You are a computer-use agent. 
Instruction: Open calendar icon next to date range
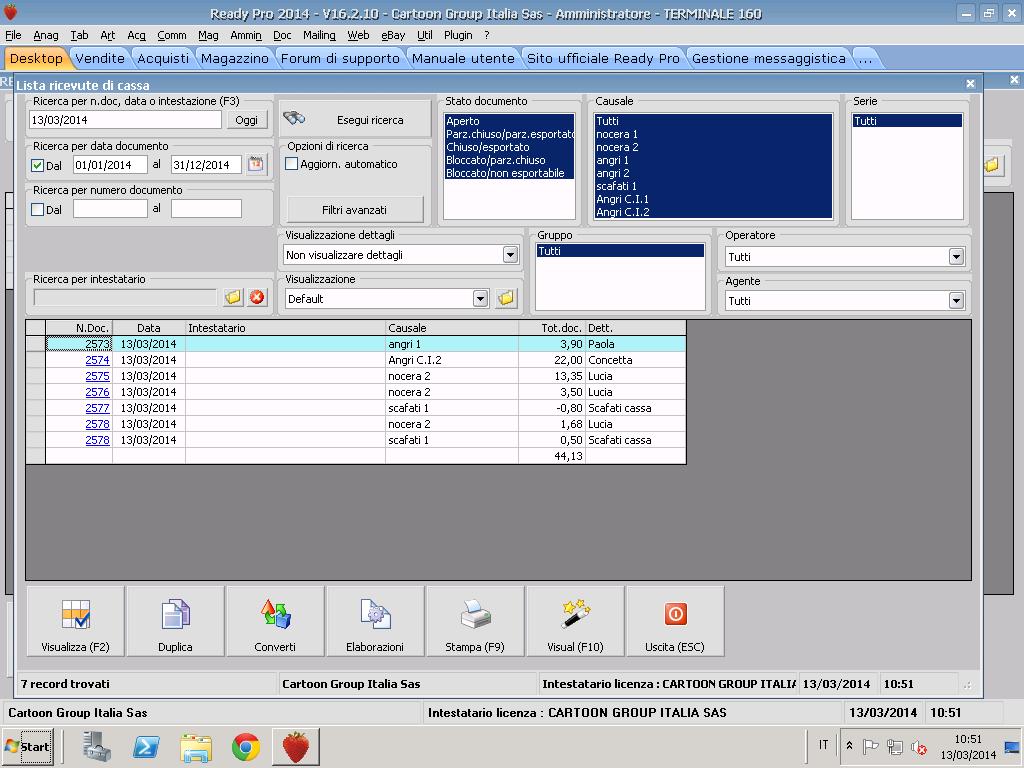coord(256,164)
